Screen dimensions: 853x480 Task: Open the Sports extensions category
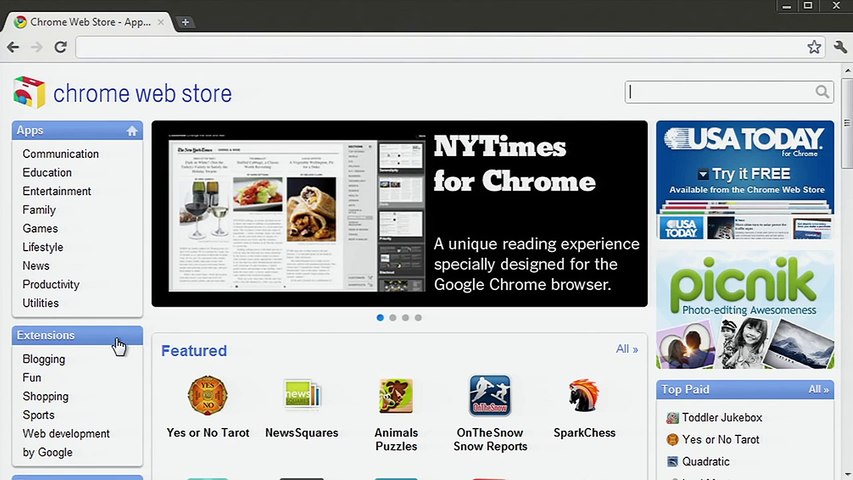pyautogui.click(x=38, y=415)
